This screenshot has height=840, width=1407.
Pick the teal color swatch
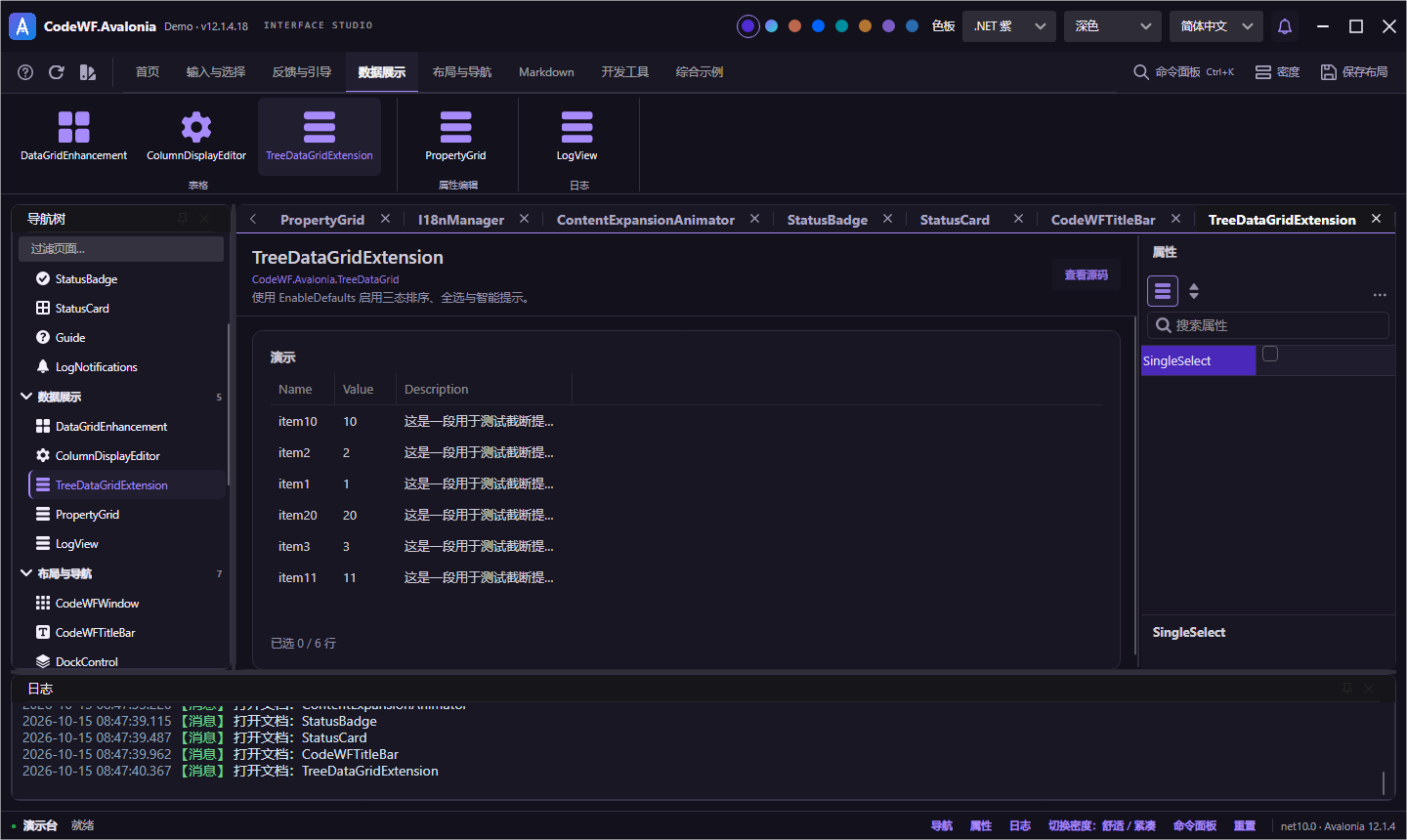coord(841,26)
